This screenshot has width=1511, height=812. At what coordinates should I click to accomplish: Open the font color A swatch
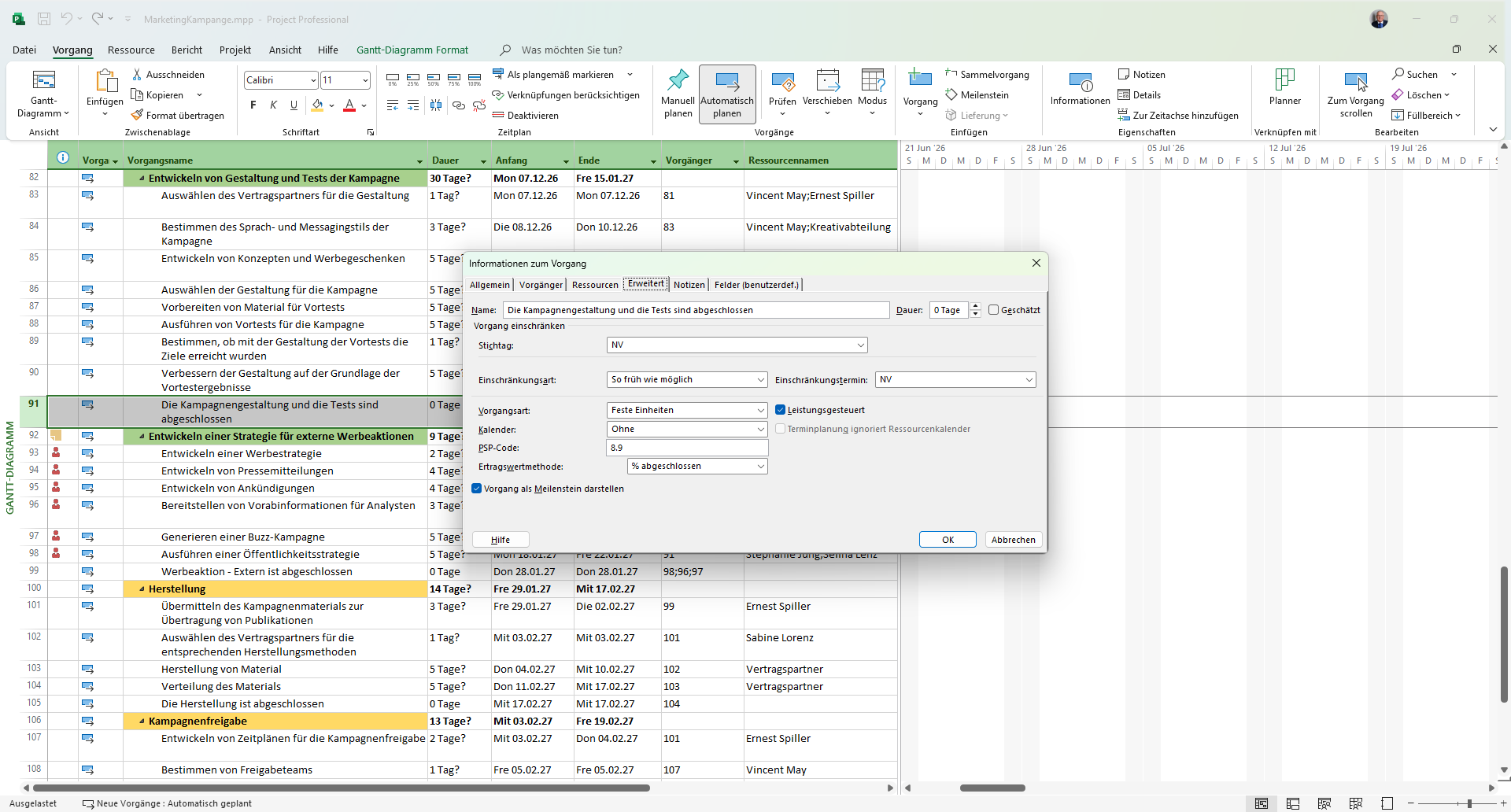tap(349, 105)
